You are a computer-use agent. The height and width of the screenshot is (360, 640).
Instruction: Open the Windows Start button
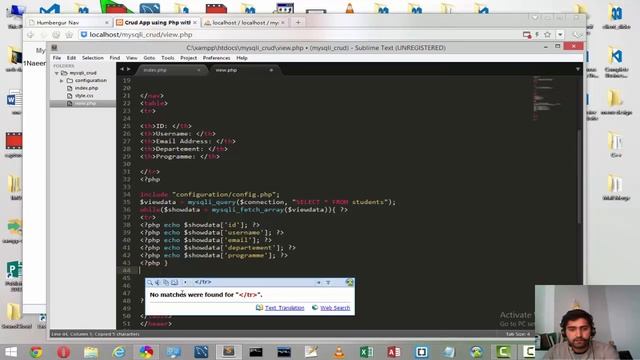pyautogui.click(x=11, y=352)
